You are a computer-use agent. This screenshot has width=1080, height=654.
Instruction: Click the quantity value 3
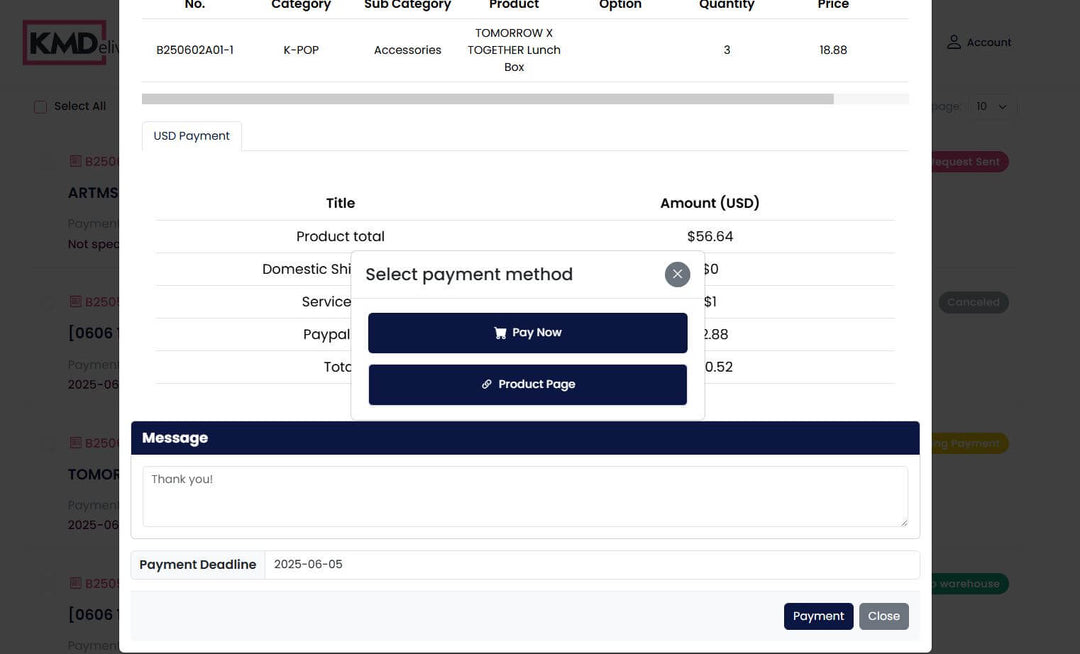point(727,50)
